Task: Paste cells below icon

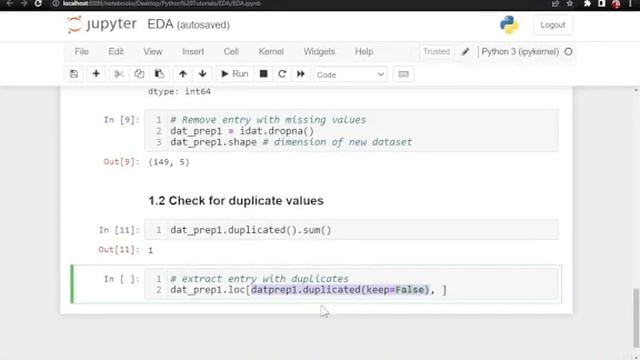Action: (159, 74)
